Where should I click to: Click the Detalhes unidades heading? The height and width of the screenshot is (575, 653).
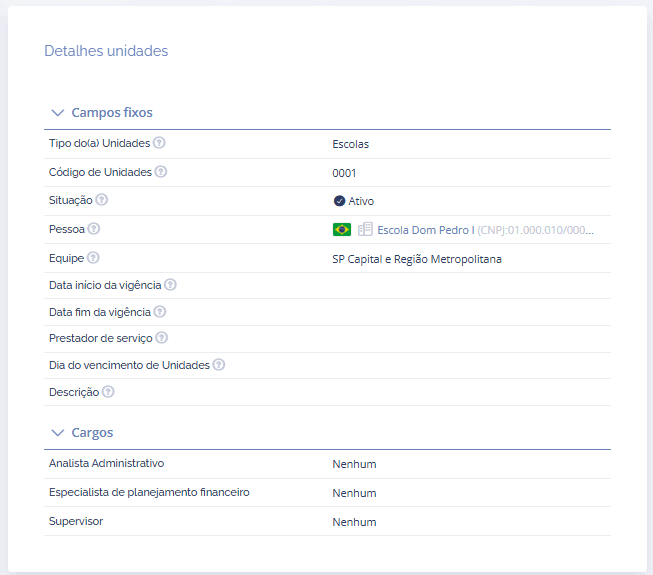pos(106,51)
